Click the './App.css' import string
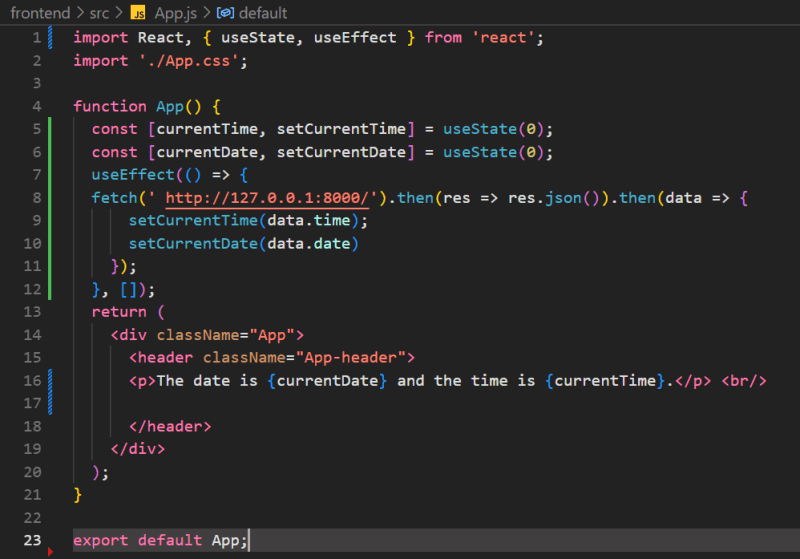This screenshot has width=800, height=559. point(189,61)
